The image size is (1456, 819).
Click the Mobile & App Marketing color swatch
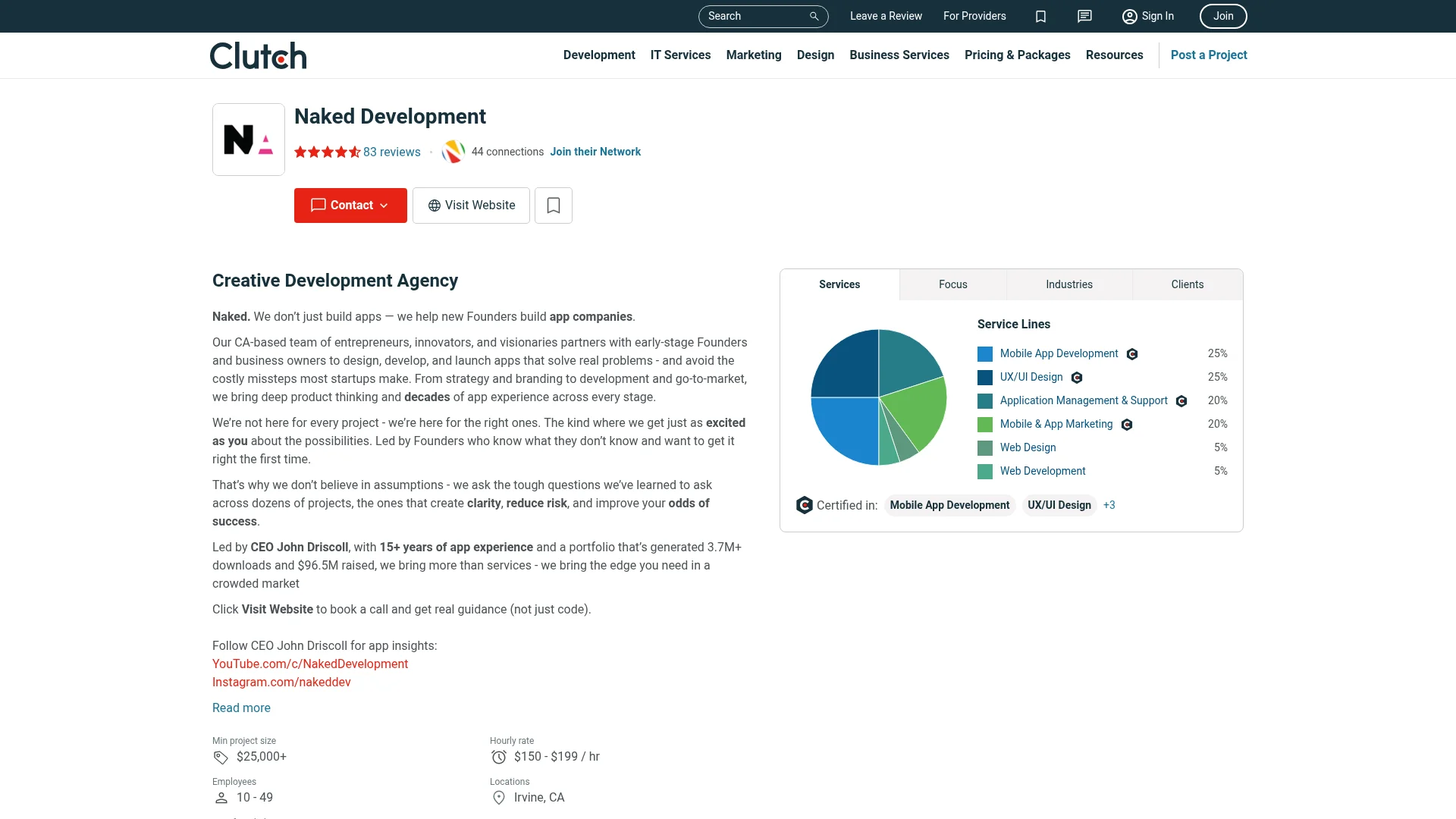985,425
